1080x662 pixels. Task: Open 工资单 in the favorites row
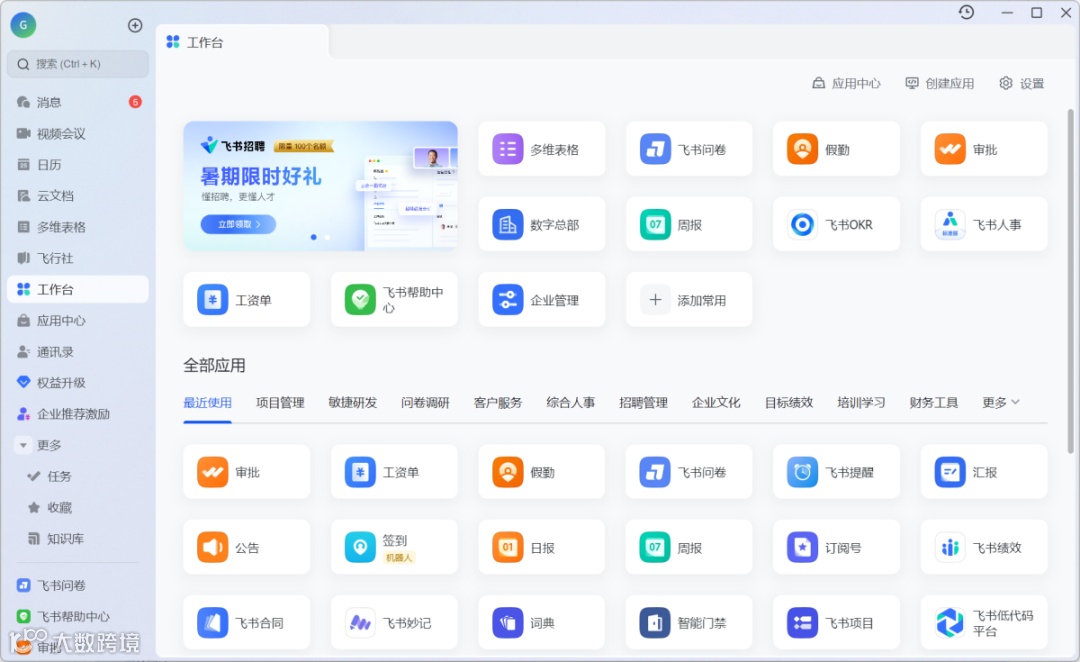coord(247,300)
